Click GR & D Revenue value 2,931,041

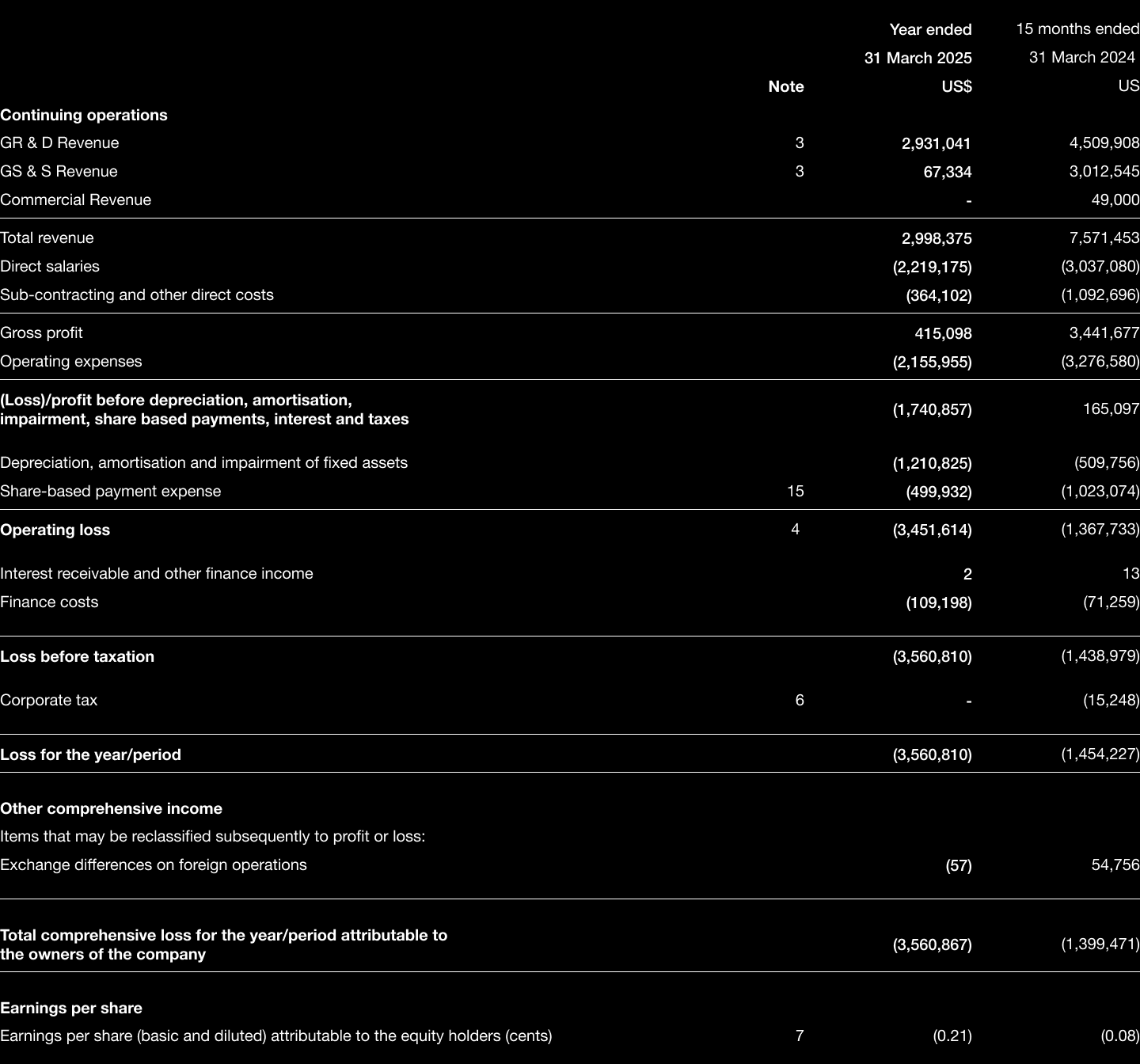pyautogui.click(x=937, y=143)
